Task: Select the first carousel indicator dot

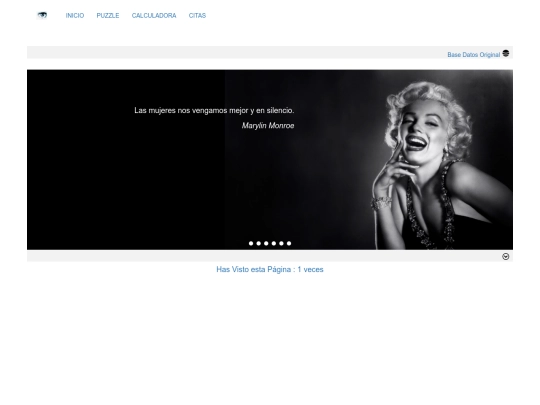Action: (x=251, y=243)
